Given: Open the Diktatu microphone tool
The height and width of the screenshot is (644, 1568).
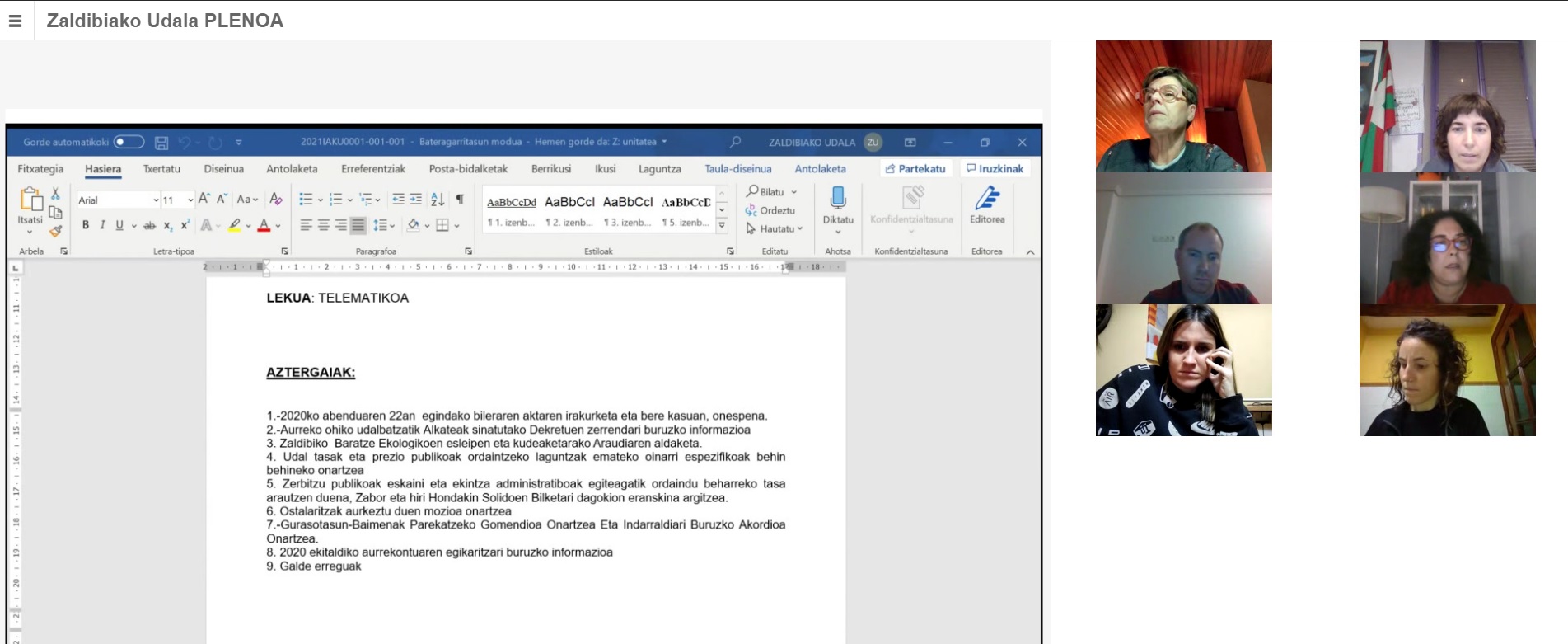Looking at the screenshot, I should coord(838,204).
